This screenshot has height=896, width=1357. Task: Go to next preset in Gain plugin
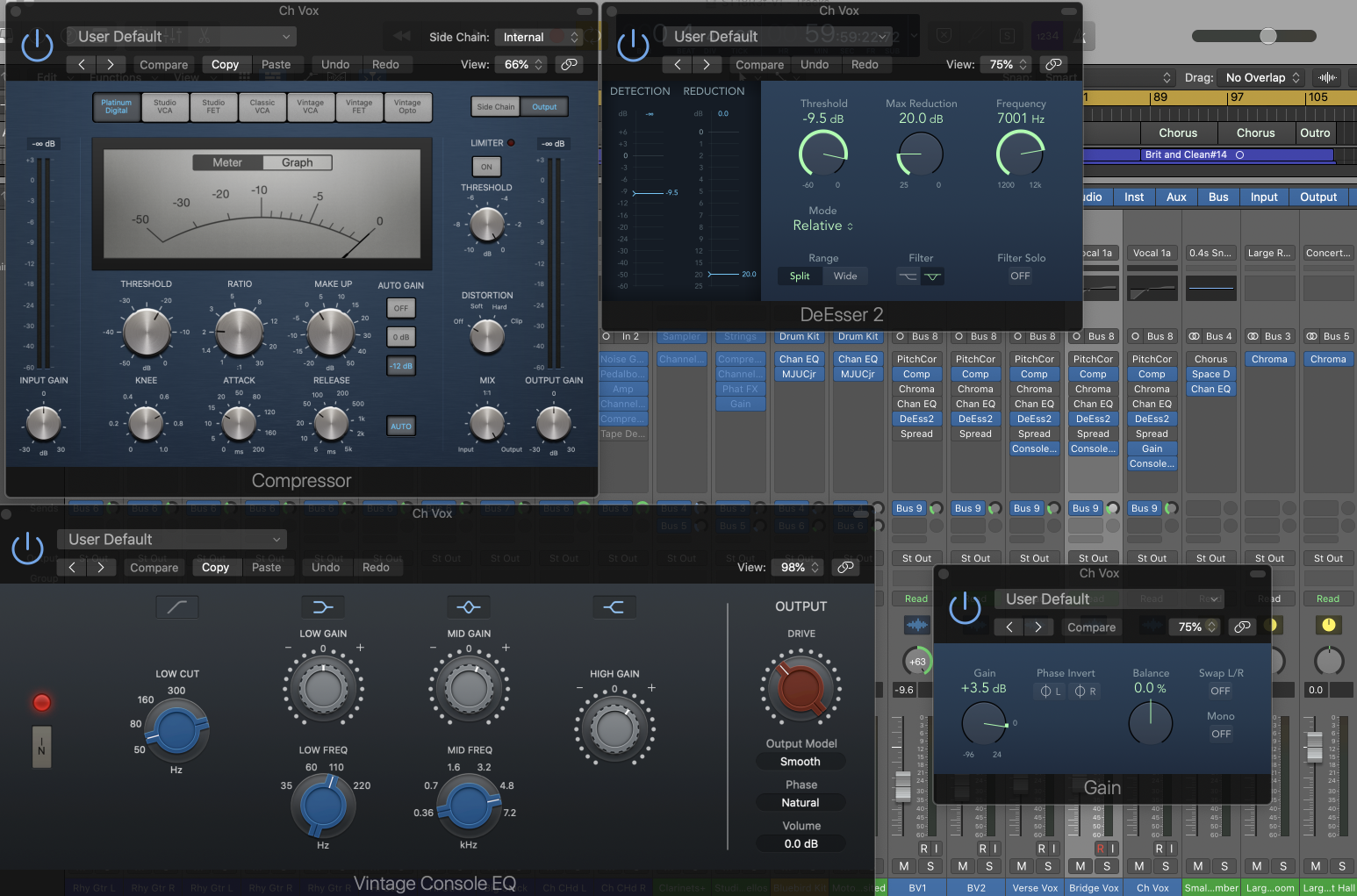[1038, 627]
